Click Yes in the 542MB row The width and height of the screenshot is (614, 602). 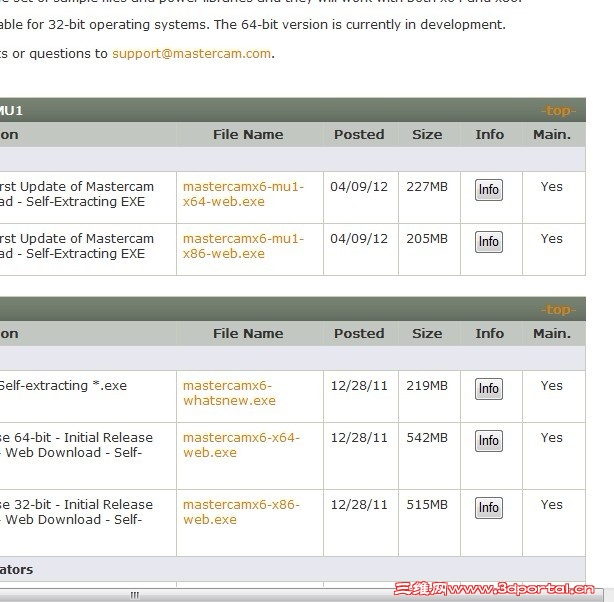tap(552, 437)
